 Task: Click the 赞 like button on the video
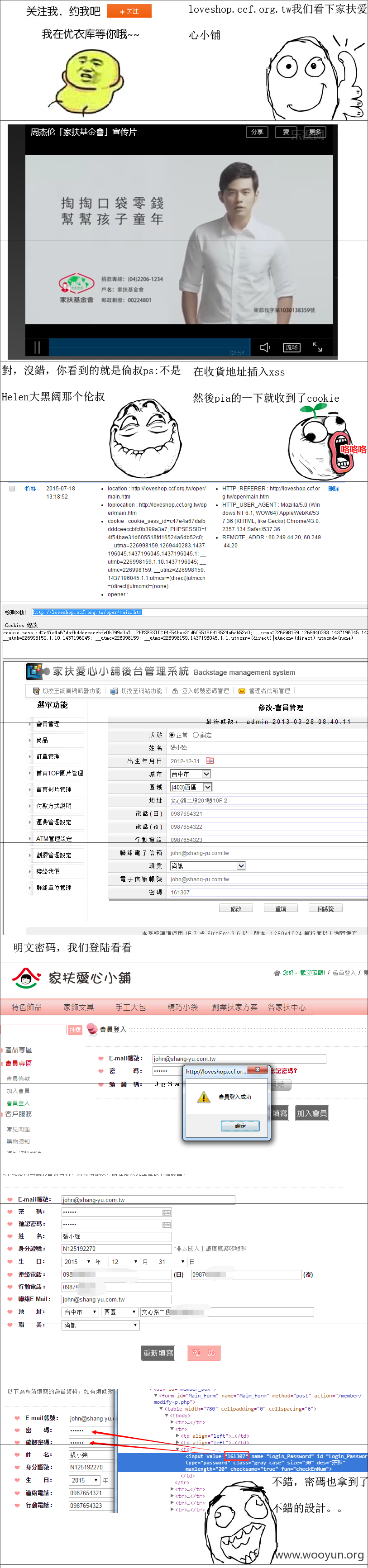[286, 132]
